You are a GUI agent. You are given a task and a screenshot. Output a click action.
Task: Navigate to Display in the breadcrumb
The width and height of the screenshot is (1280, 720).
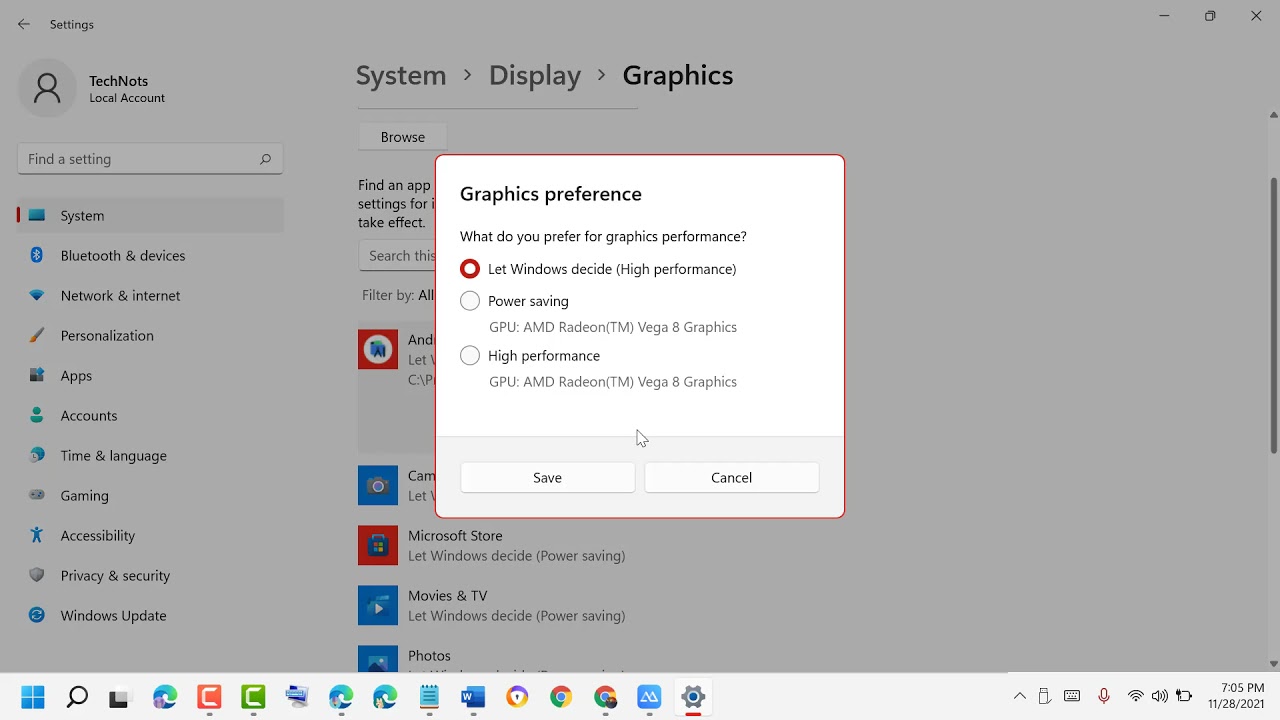pyautogui.click(x=534, y=75)
